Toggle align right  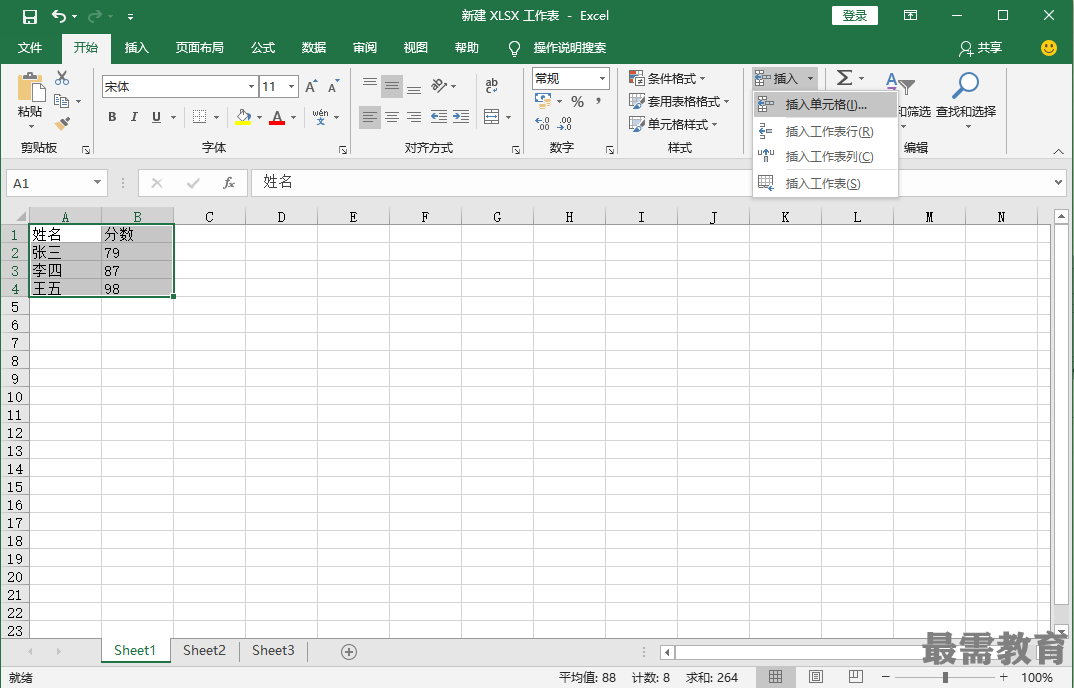414,117
